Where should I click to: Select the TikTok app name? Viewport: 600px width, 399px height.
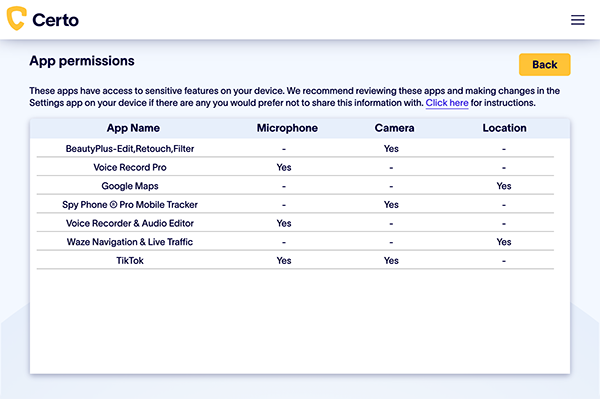click(x=130, y=261)
